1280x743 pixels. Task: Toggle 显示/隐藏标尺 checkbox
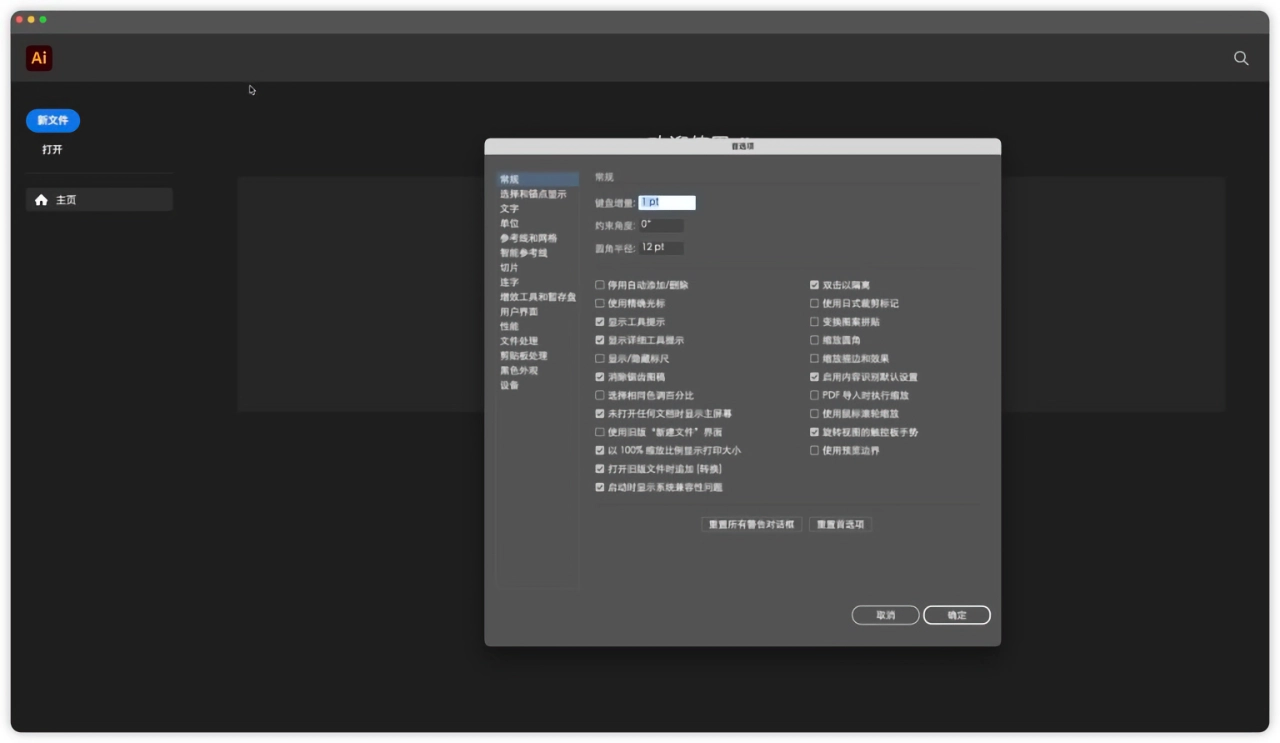click(x=600, y=358)
